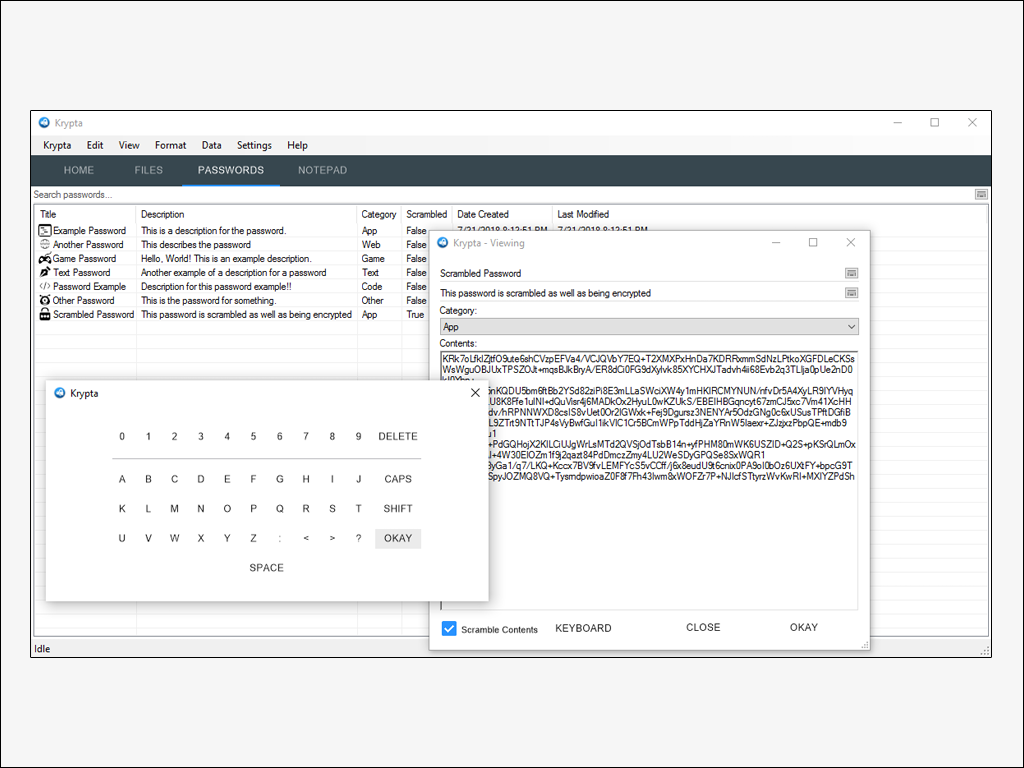Select the PASSWORDS tab
Viewport: 1024px width, 768px height.
pos(231,170)
